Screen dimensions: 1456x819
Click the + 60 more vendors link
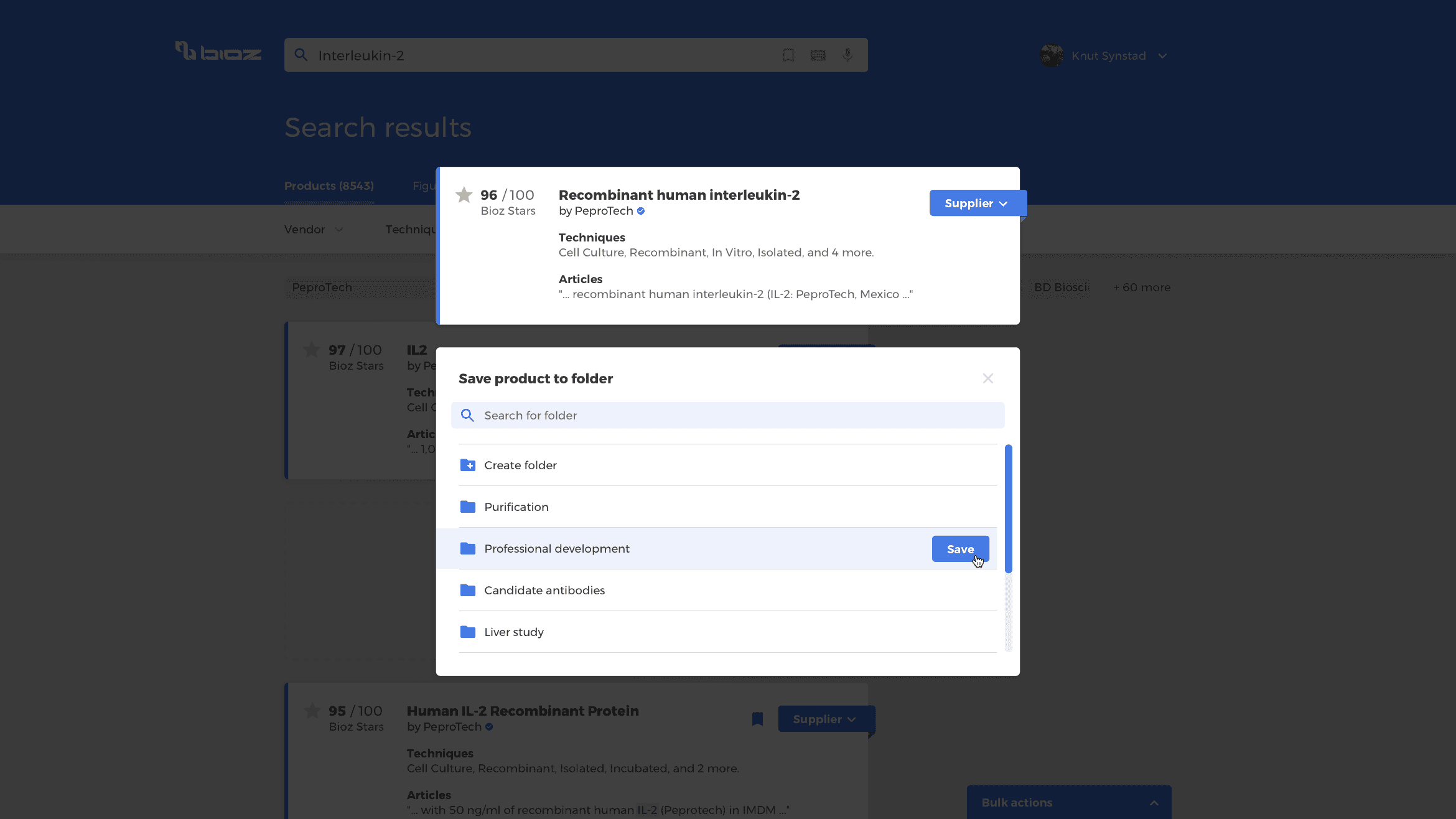(x=1141, y=287)
